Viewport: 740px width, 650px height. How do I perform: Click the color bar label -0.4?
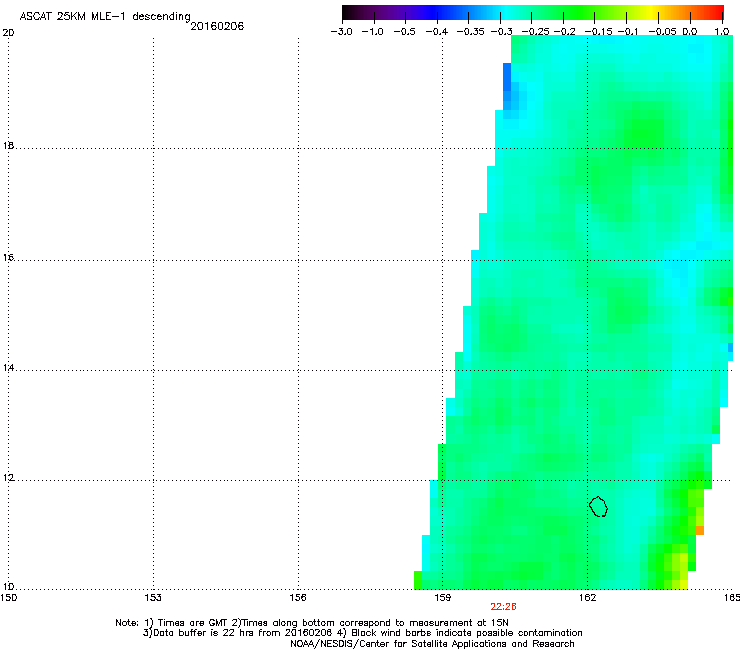437,32
